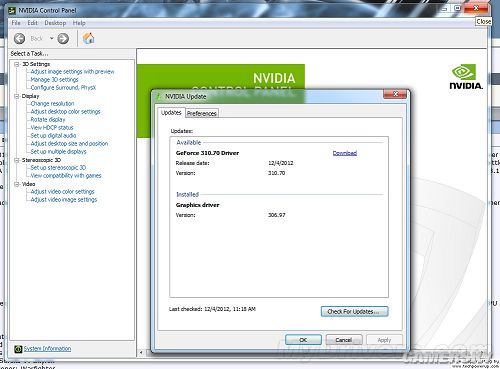Go to Home via house icon
Viewport: 500px width, 369px height.
pyautogui.click(x=88, y=38)
